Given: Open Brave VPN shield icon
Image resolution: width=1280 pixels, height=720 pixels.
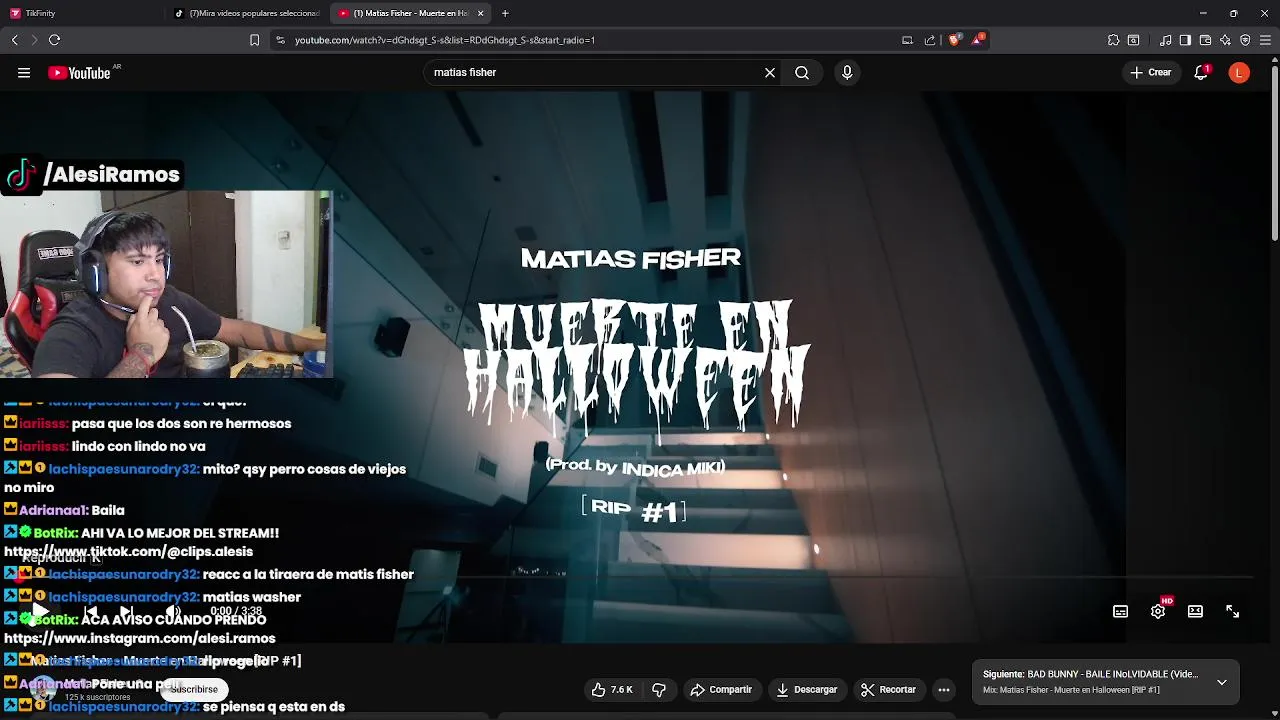Looking at the screenshot, I should (1245, 40).
